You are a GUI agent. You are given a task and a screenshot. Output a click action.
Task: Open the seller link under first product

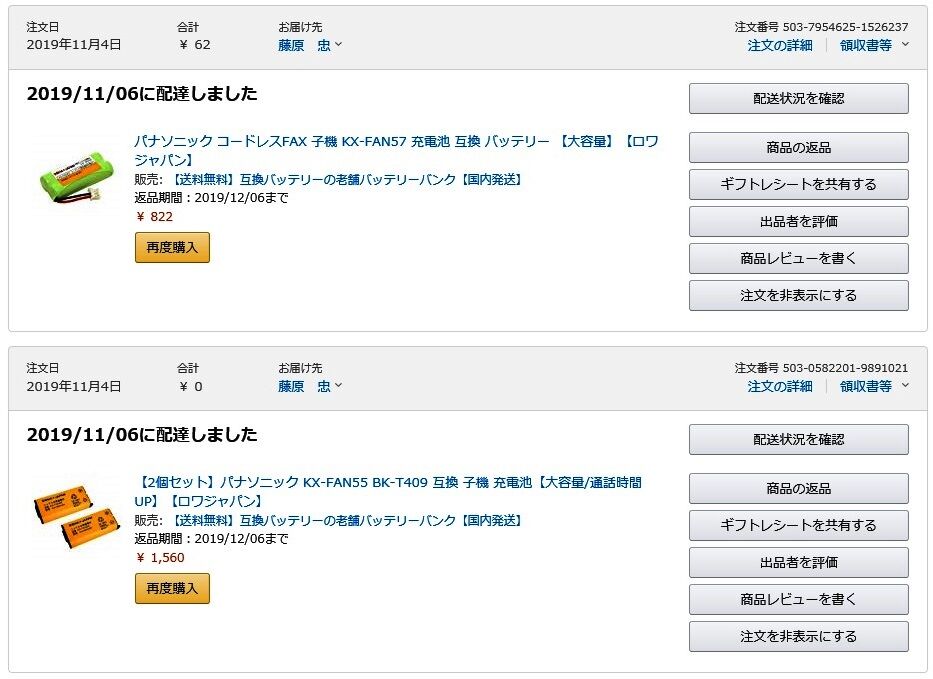pyautogui.click(x=347, y=180)
